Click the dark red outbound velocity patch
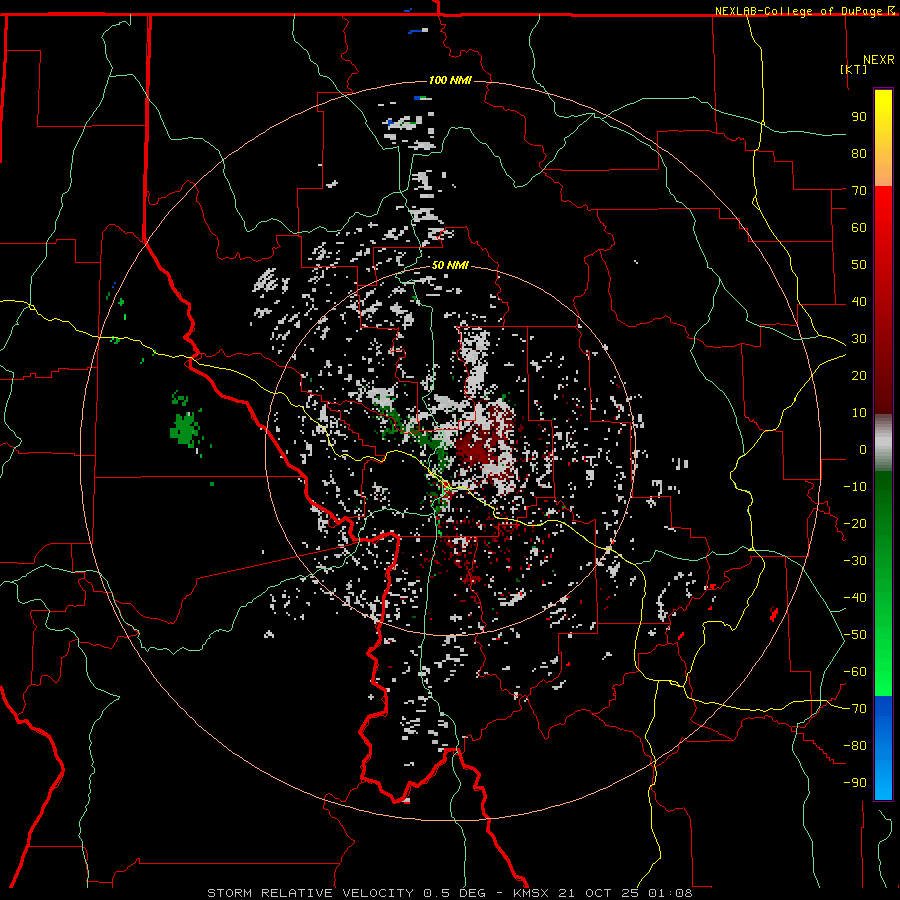900x900 pixels. pos(476,448)
